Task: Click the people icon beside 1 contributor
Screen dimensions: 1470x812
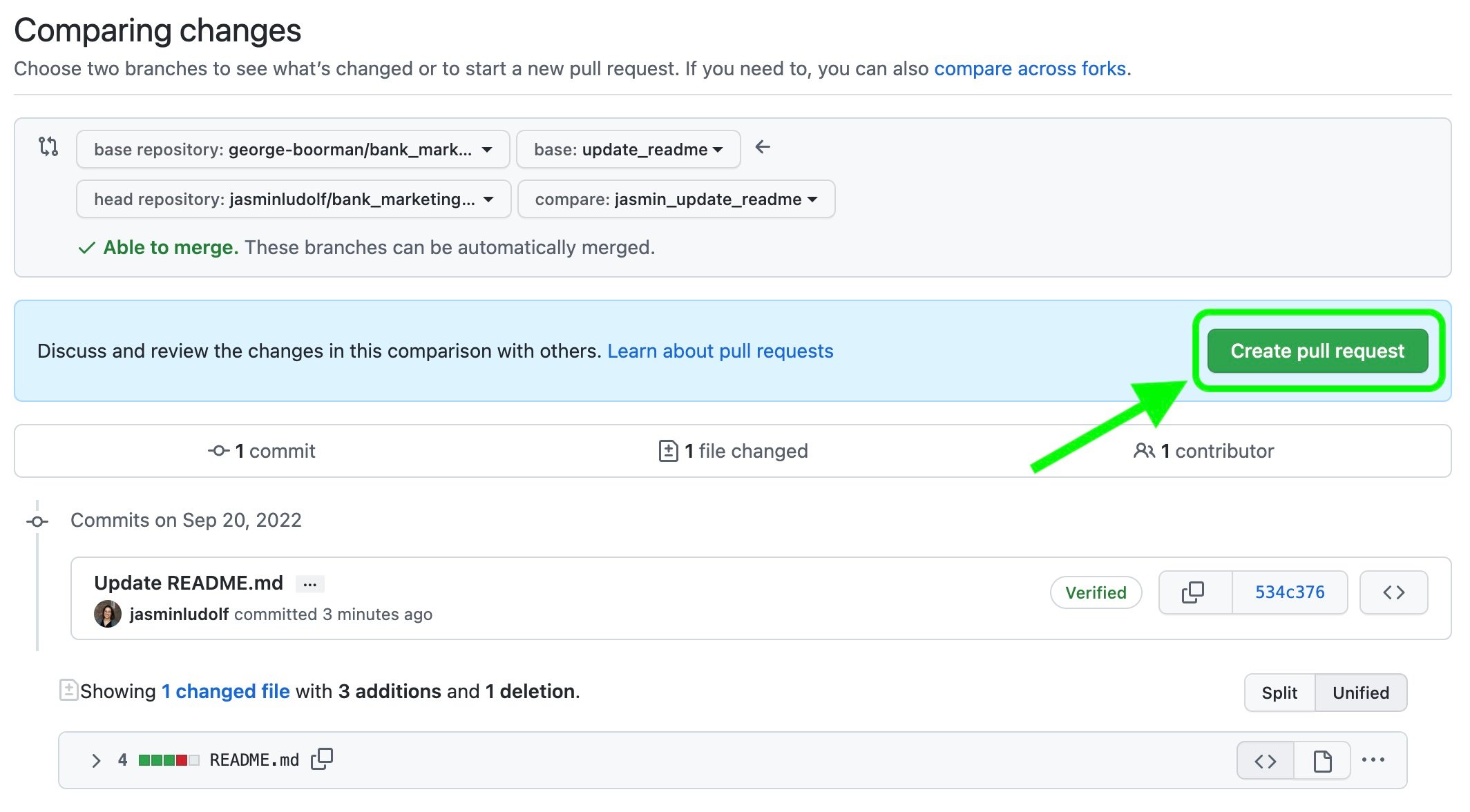Action: (1144, 451)
